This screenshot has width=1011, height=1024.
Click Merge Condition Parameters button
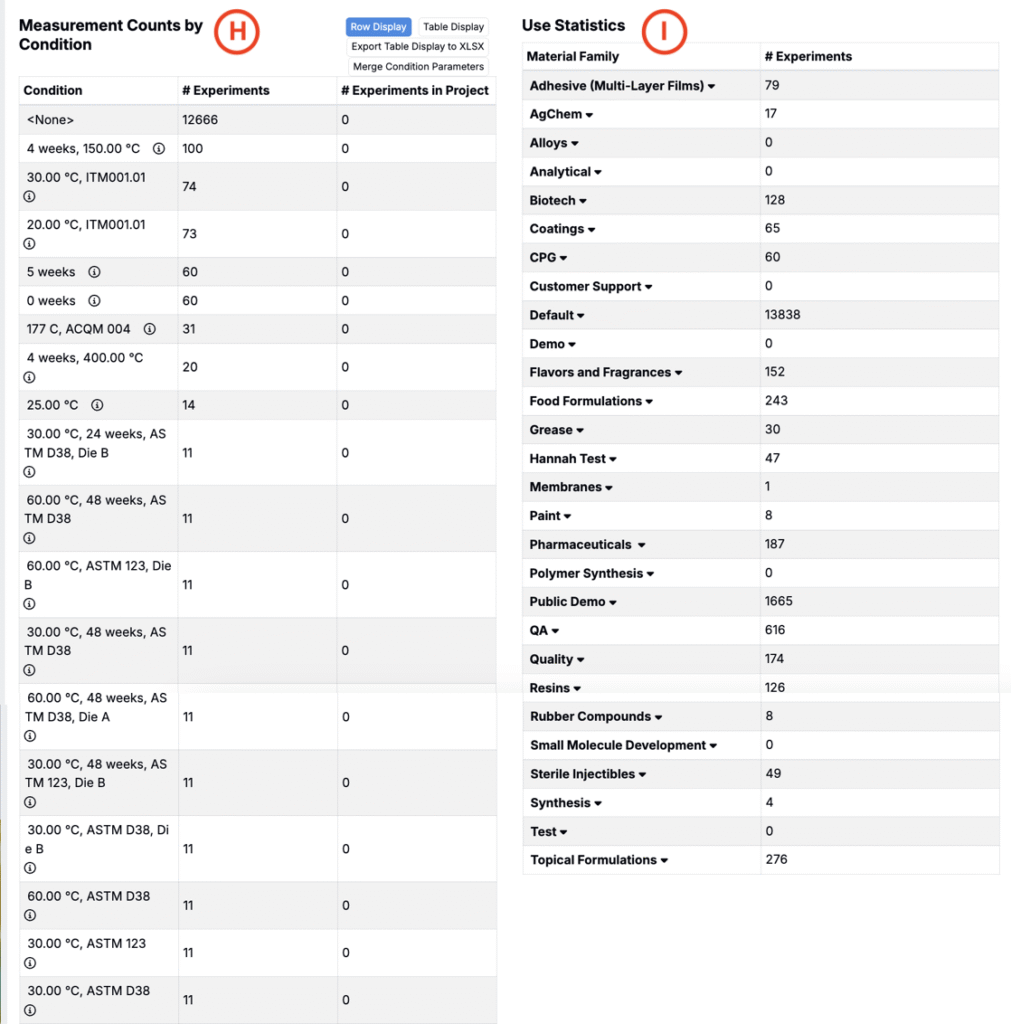tap(418, 67)
